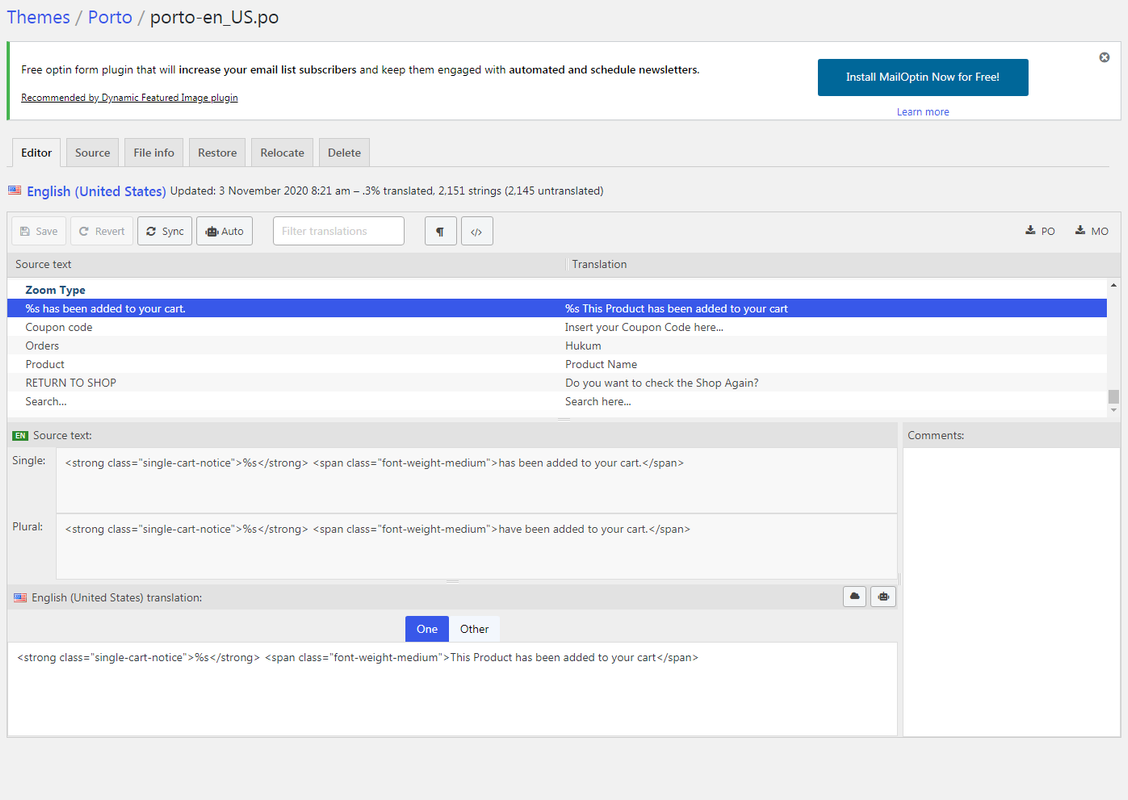This screenshot has height=800, width=1128.
Task: Open the Editor tab
Action: 36,153
